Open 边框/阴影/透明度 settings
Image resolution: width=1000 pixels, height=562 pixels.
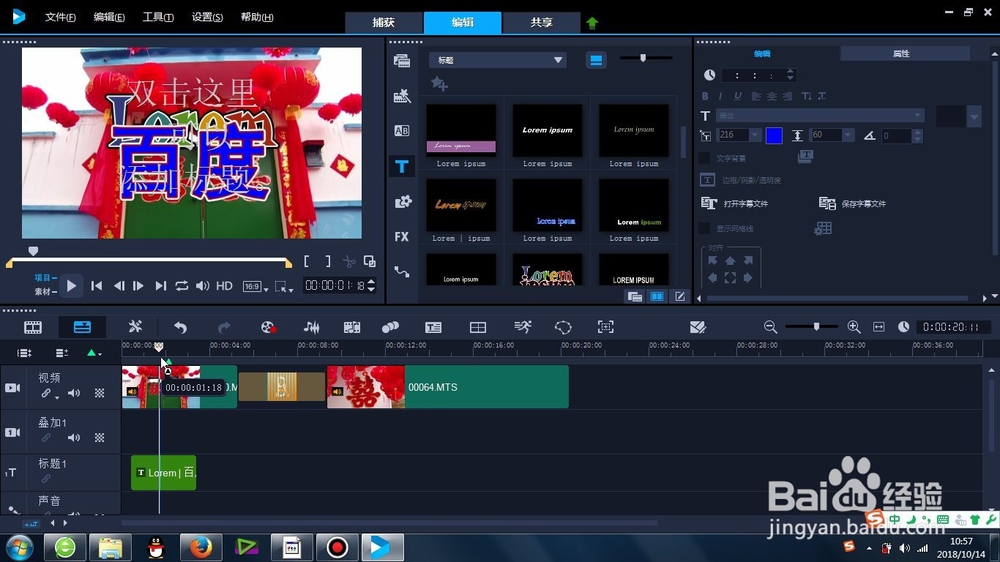click(741, 180)
